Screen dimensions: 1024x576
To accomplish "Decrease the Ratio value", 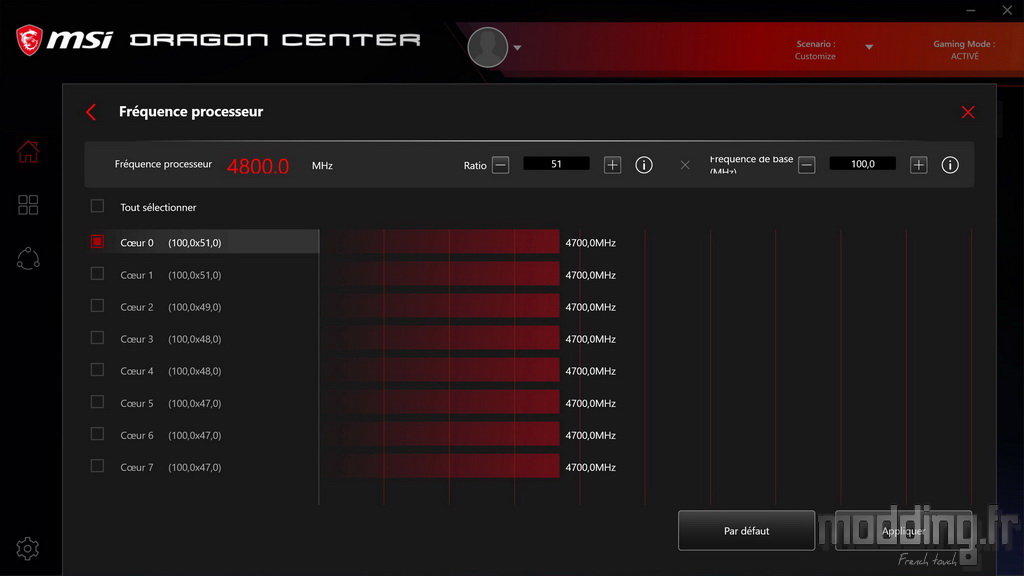I will [x=501, y=165].
